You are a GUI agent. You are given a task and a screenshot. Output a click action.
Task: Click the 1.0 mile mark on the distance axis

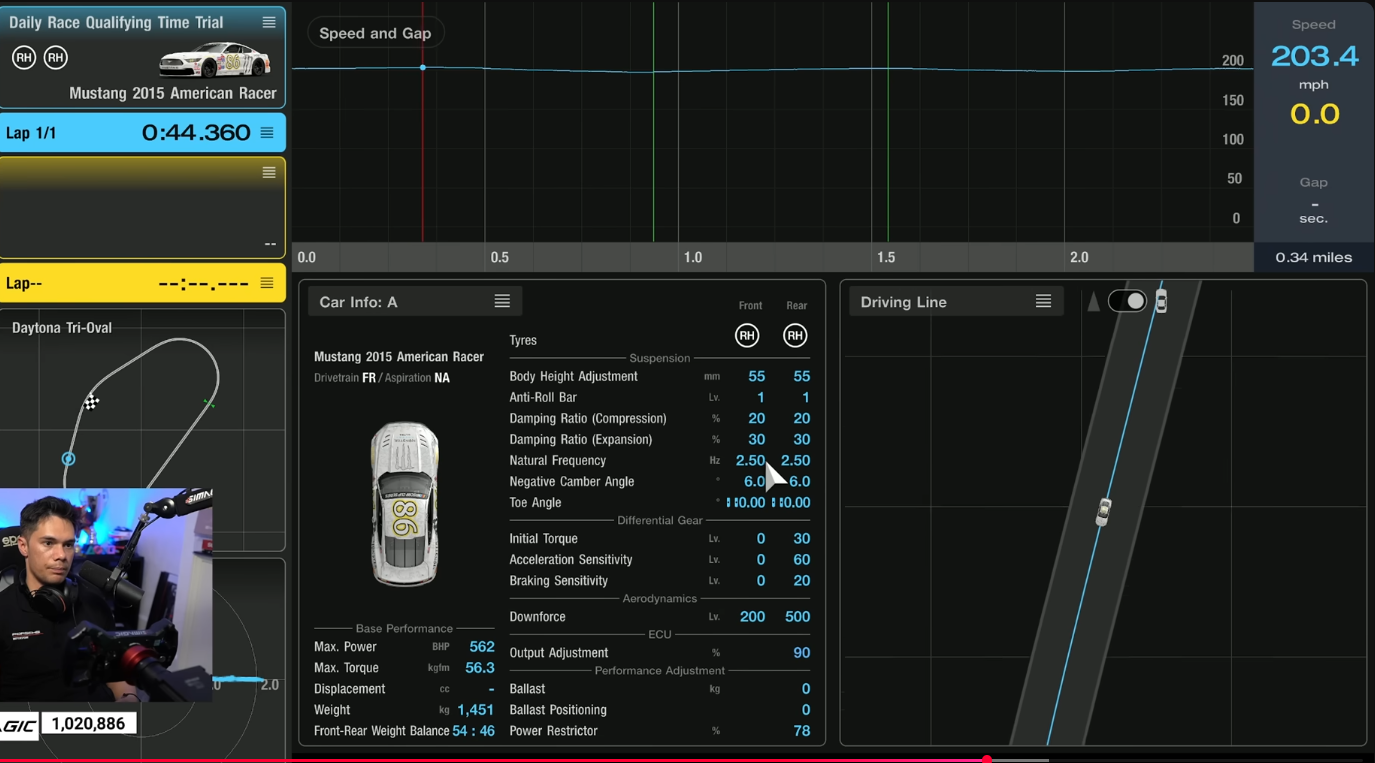pyautogui.click(x=692, y=257)
